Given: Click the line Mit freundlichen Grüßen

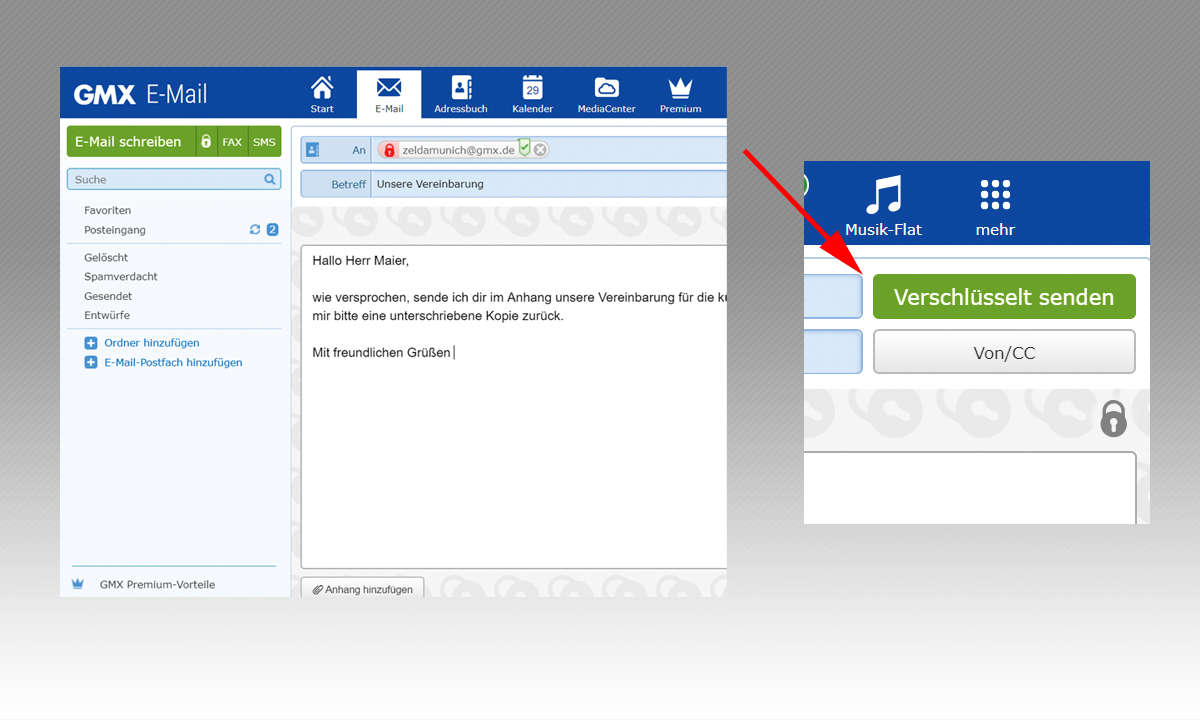Looking at the screenshot, I should coord(381,352).
